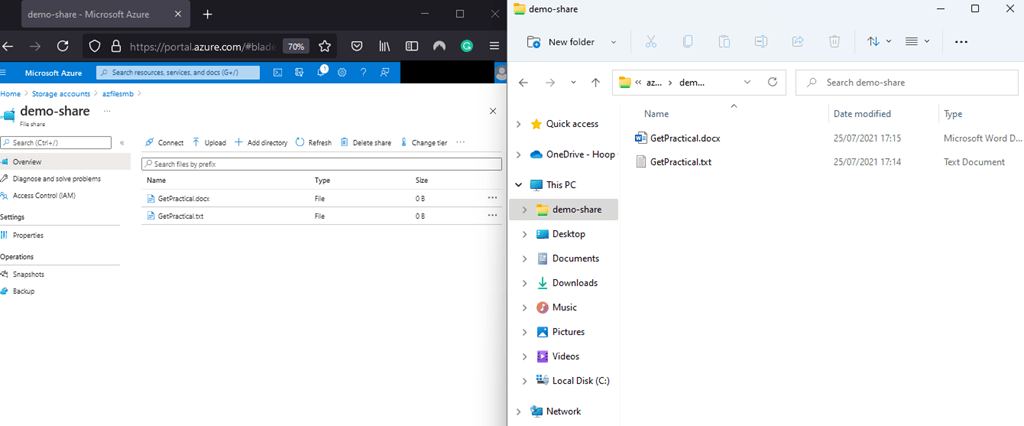Click Search files by prefix field
1024x426 pixels.
point(322,164)
